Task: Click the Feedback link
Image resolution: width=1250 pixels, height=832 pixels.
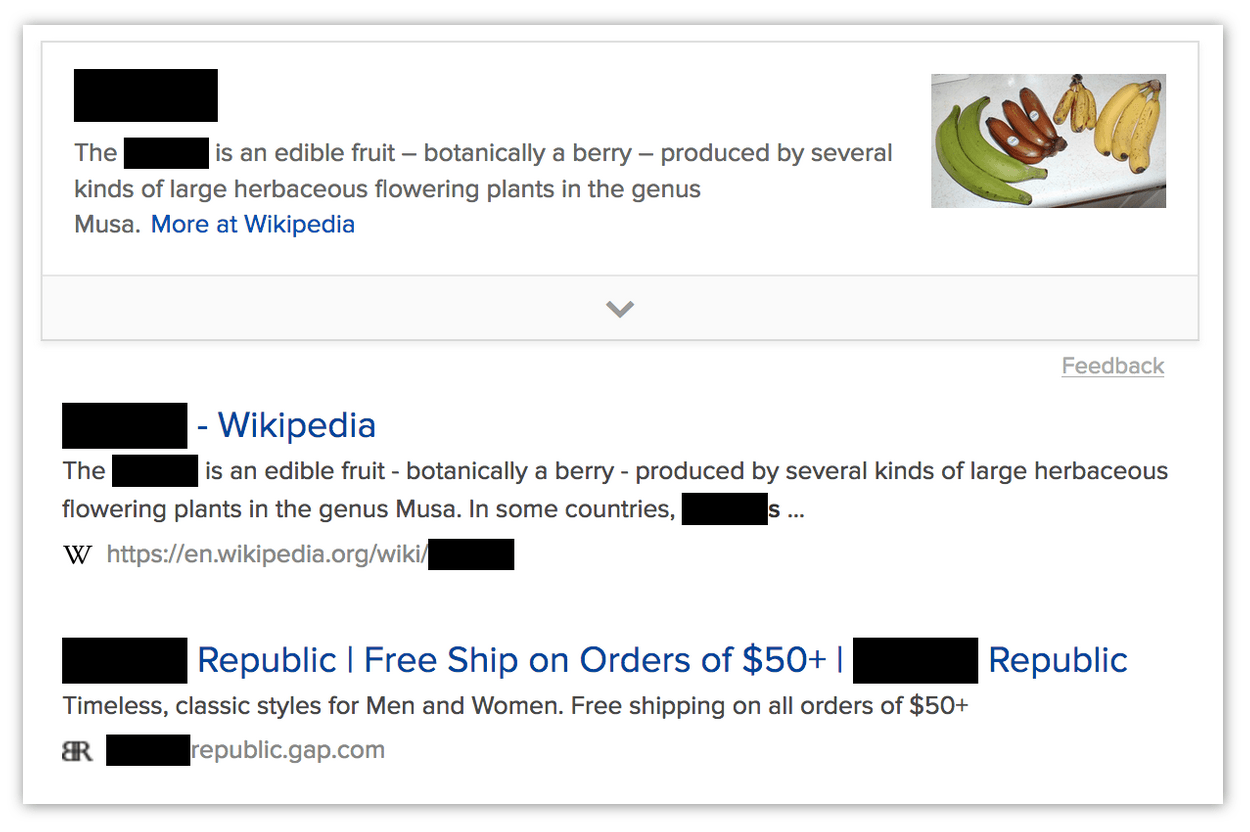Action: pyautogui.click(x=1112, y=366)
